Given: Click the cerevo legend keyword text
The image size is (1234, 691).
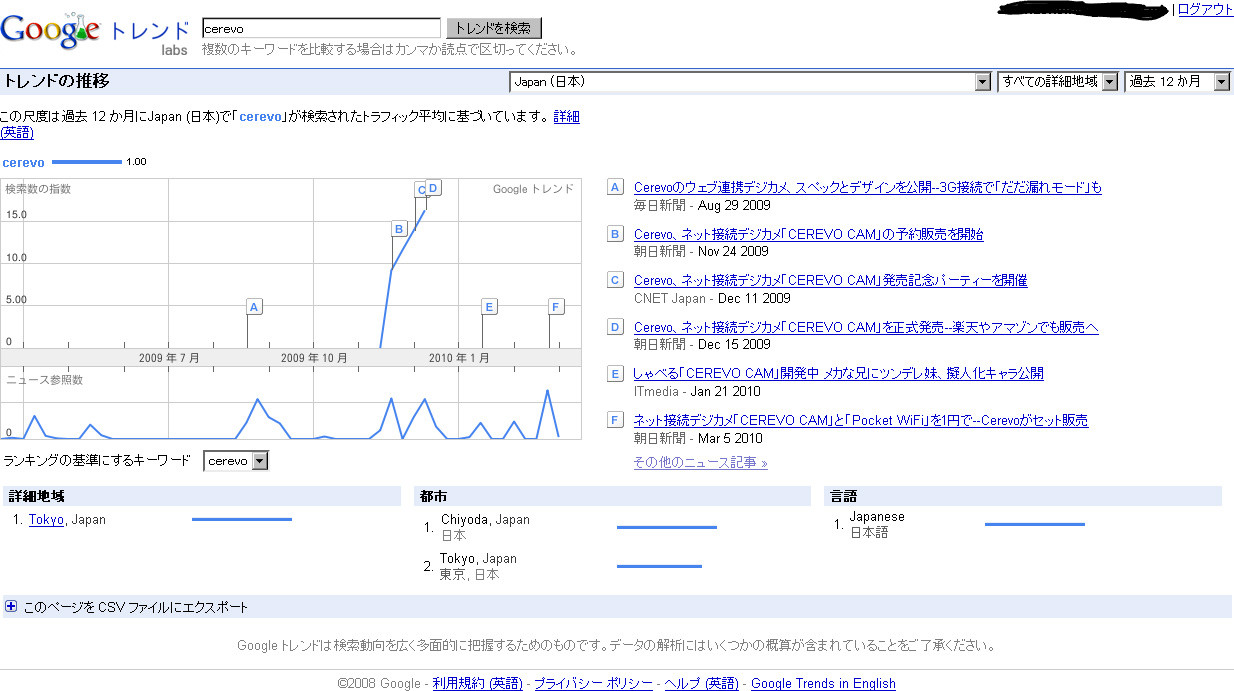Looking at the screenshot, I should pyautogui.click(x=23, y=162).
